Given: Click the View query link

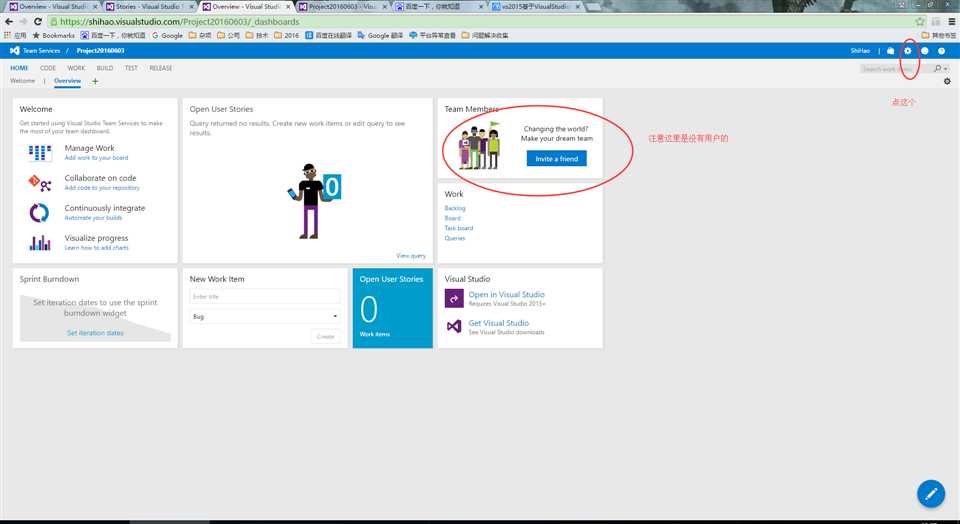Looking at the screenshot, I should pyautogui.click(x=411, y=256).
